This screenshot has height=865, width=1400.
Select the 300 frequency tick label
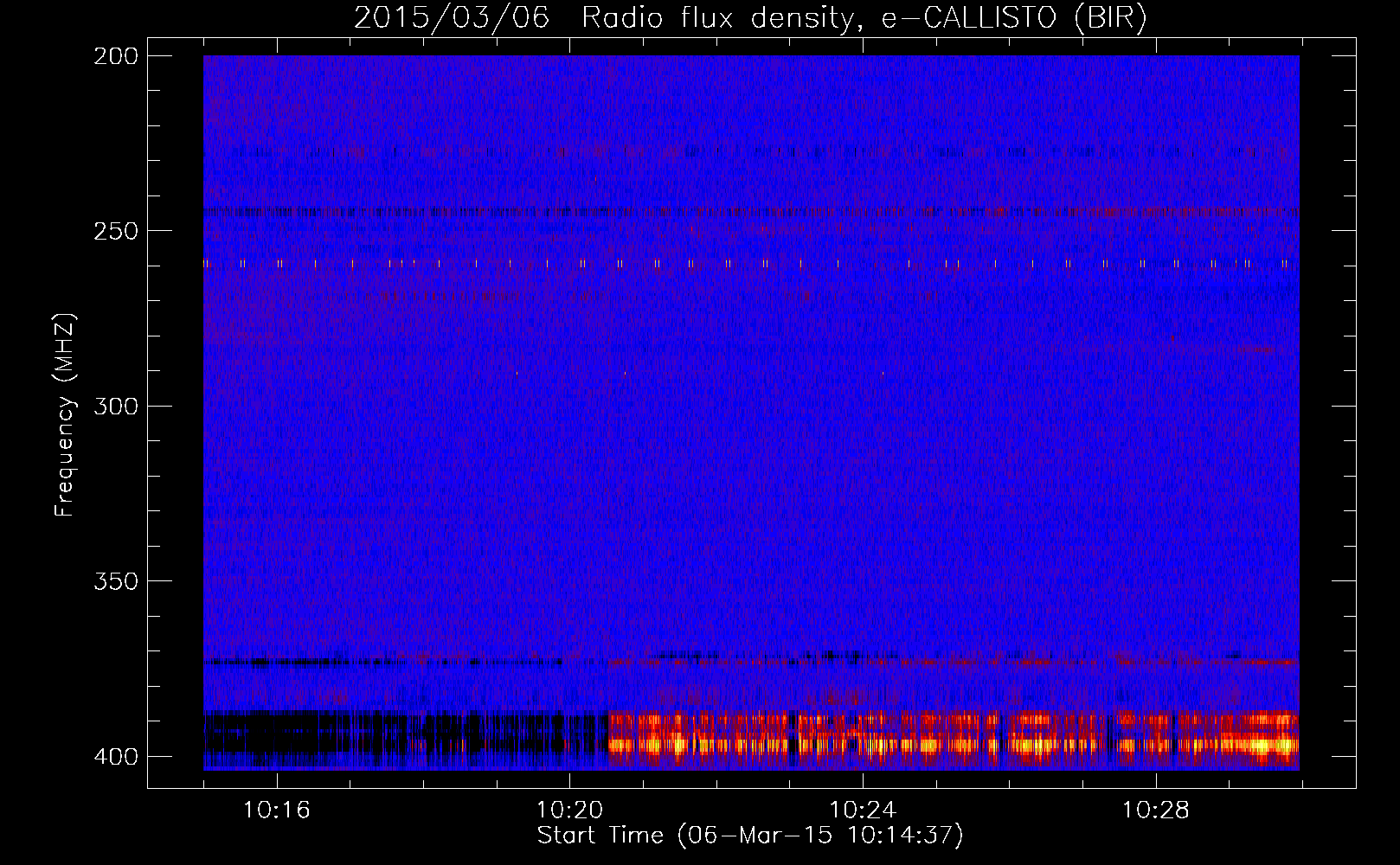pyautogui.click(x=116, y=406)
